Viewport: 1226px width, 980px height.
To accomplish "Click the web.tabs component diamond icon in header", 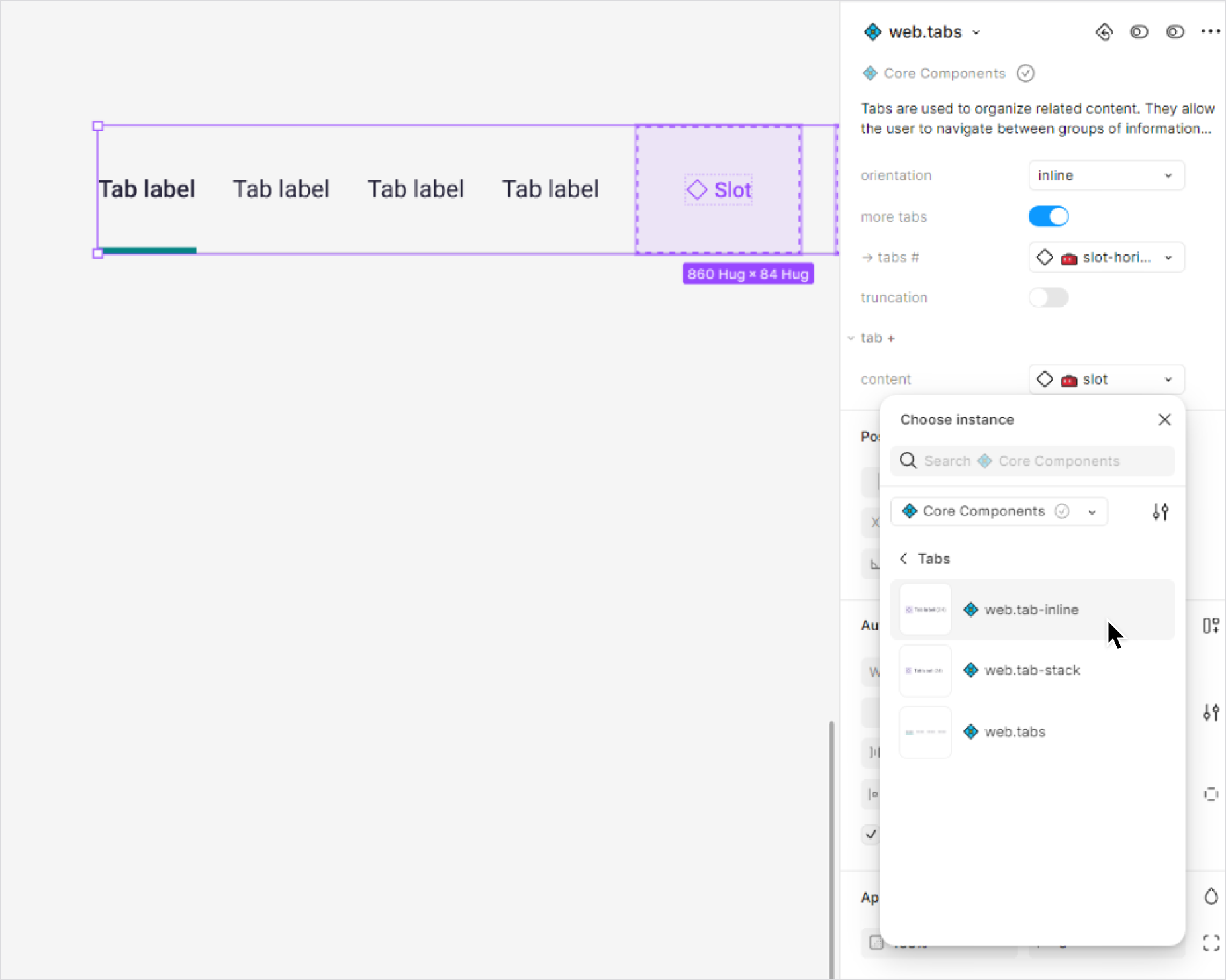I will [x=872, y=32].
